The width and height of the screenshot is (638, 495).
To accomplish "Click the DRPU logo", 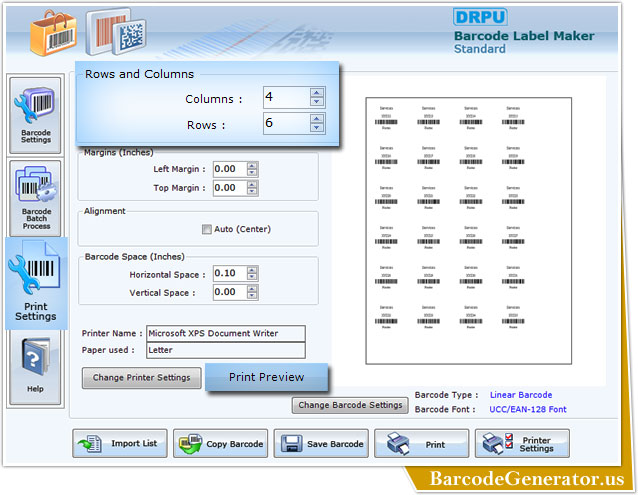I will 480,17.
